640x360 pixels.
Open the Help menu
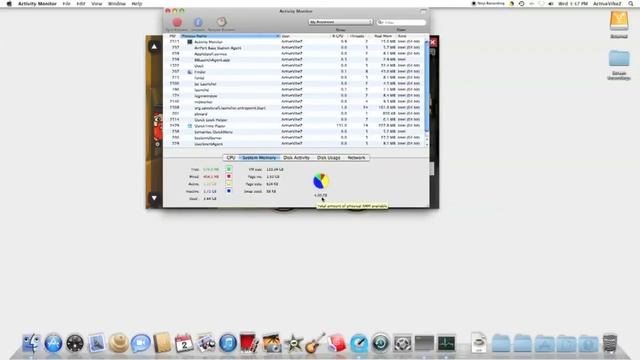pyautogui.click(x=137, y=4)
